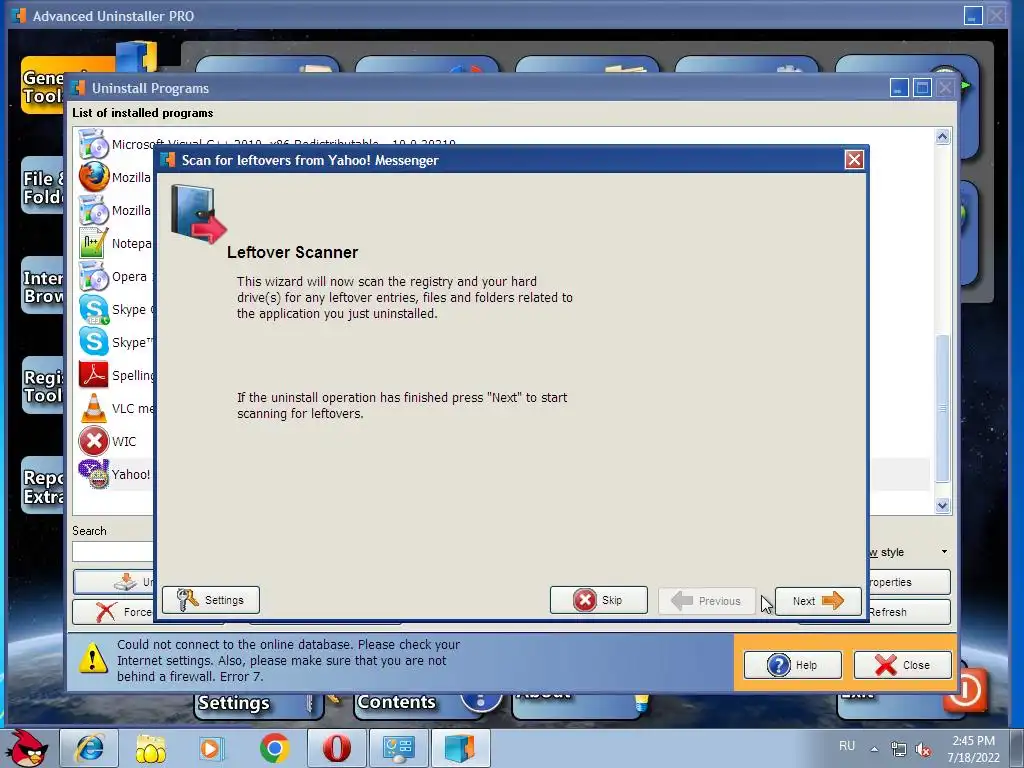Click the Leftover Scanner book icon
This screenshot has width=1024, height=768.
click(198, 215)
